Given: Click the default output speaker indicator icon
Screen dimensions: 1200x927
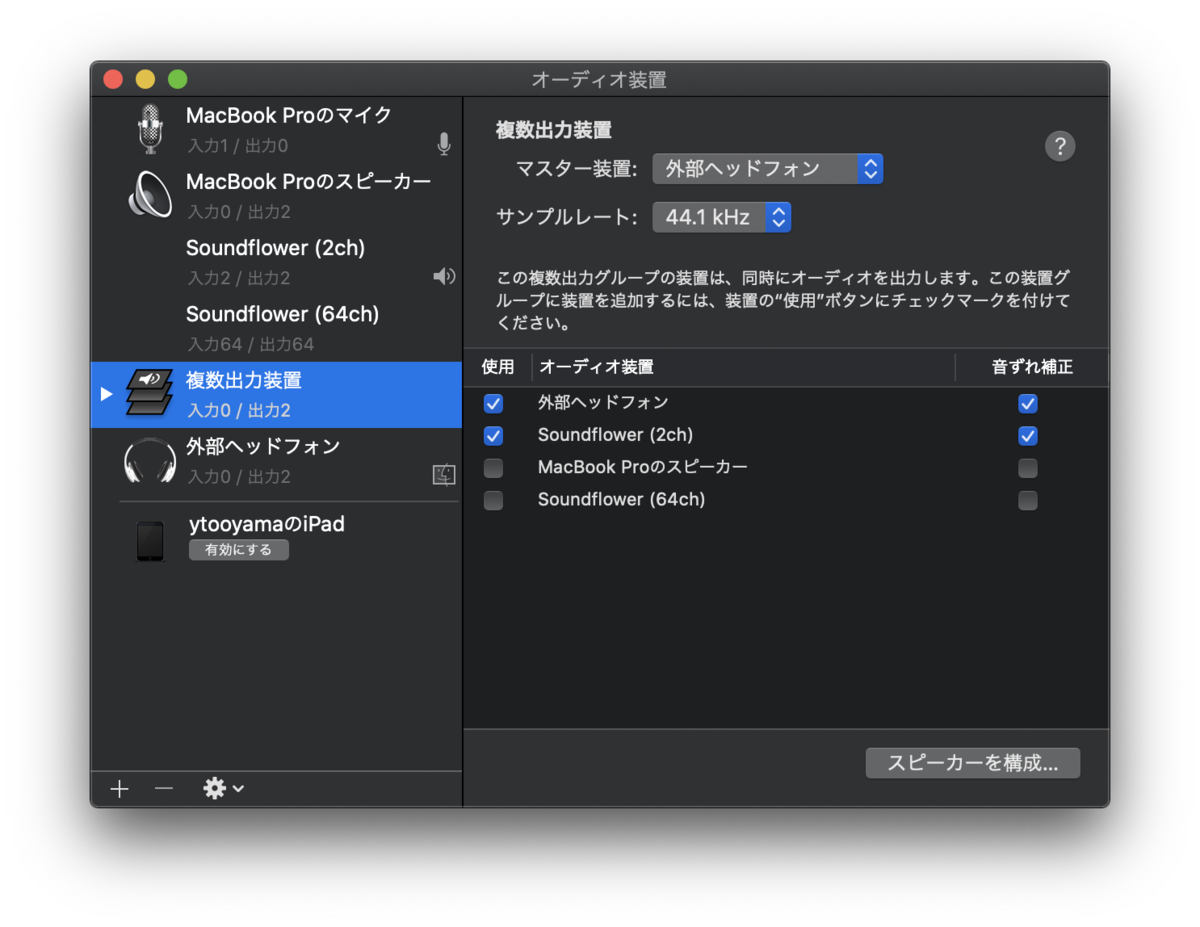Looking at the screenshot, I should (444, 277).
